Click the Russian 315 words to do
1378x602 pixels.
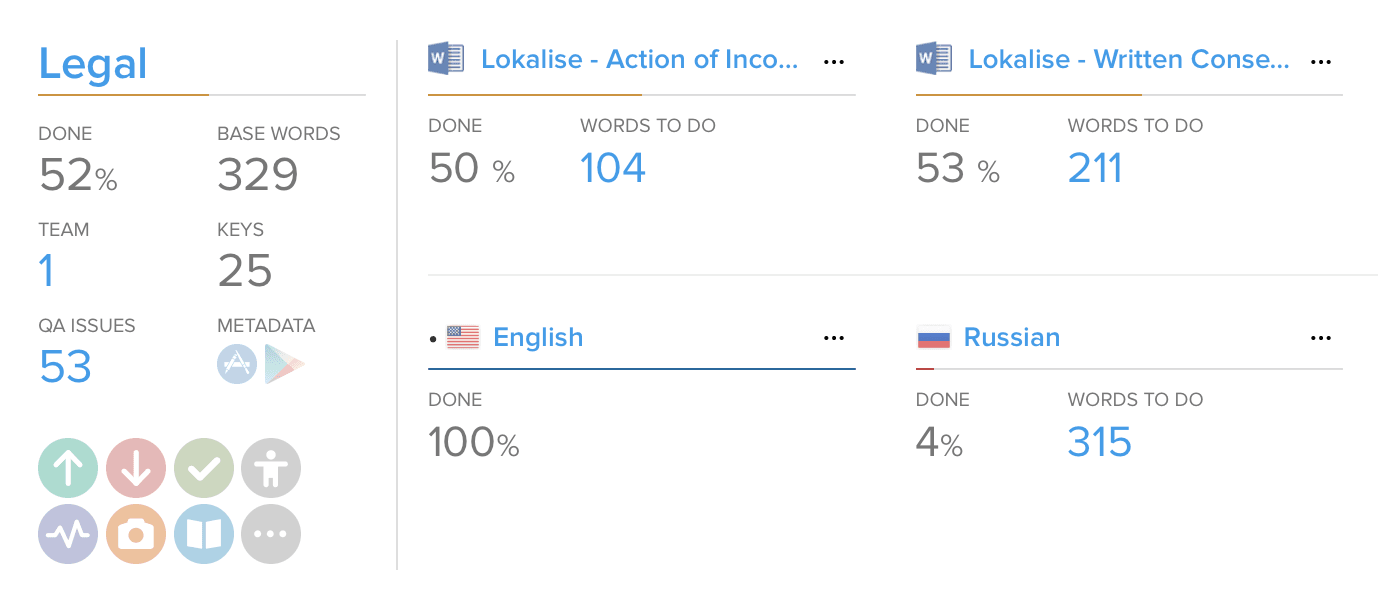pos(1099,442)
